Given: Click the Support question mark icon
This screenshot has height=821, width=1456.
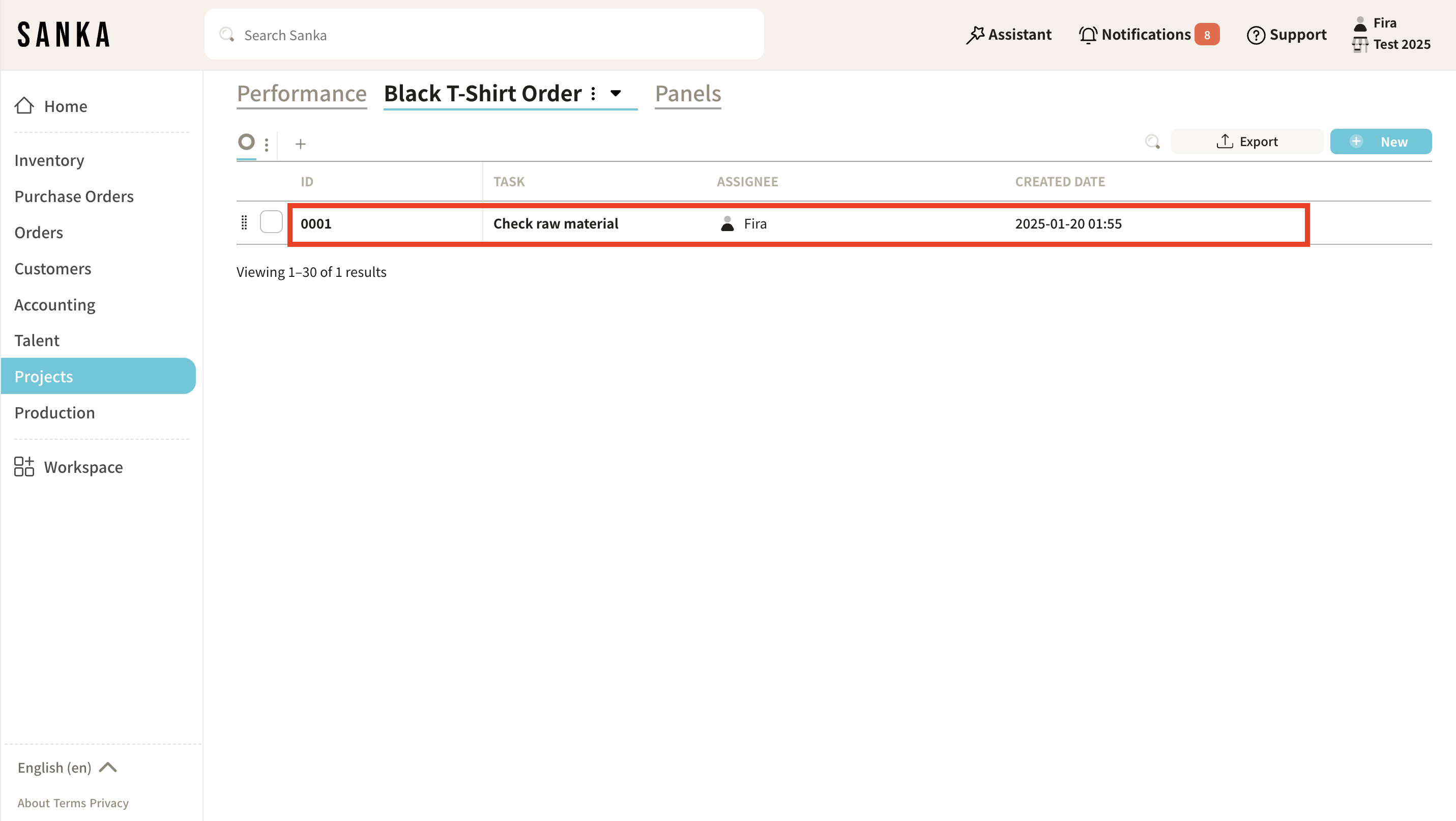Looking at the screenshot, I should coord(1256,35).
